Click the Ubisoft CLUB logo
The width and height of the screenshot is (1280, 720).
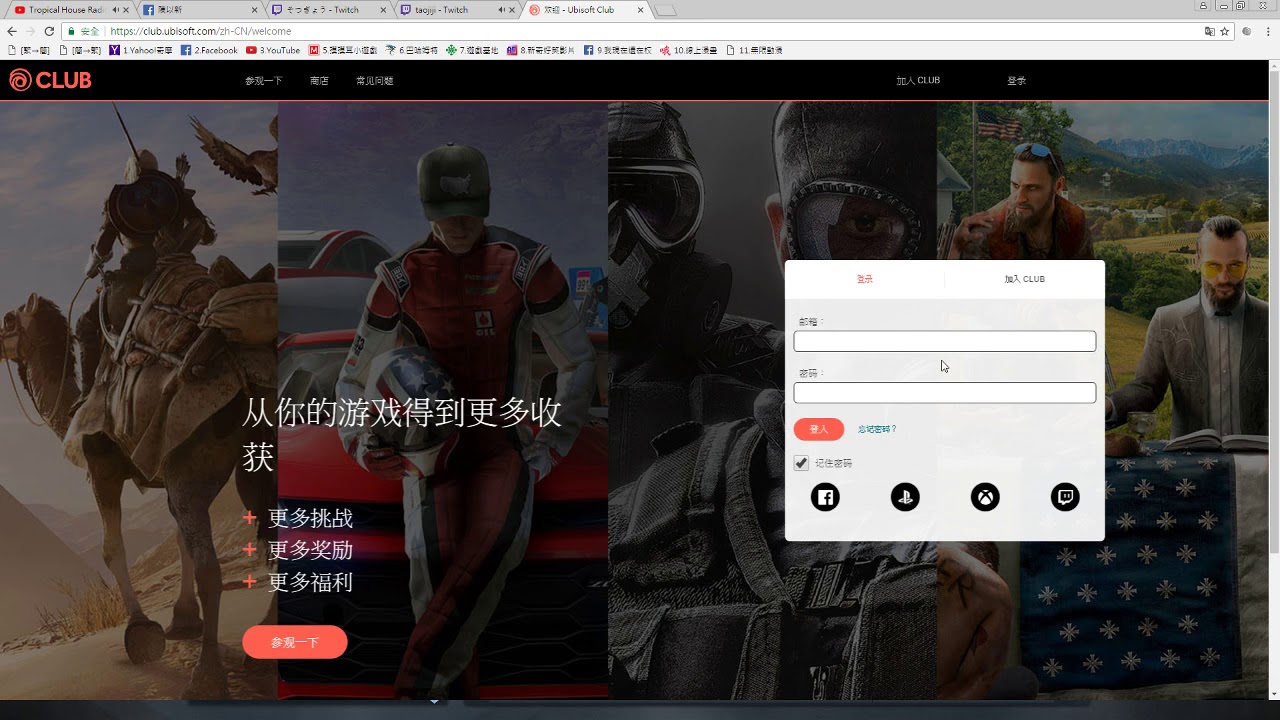coord(50,80)
